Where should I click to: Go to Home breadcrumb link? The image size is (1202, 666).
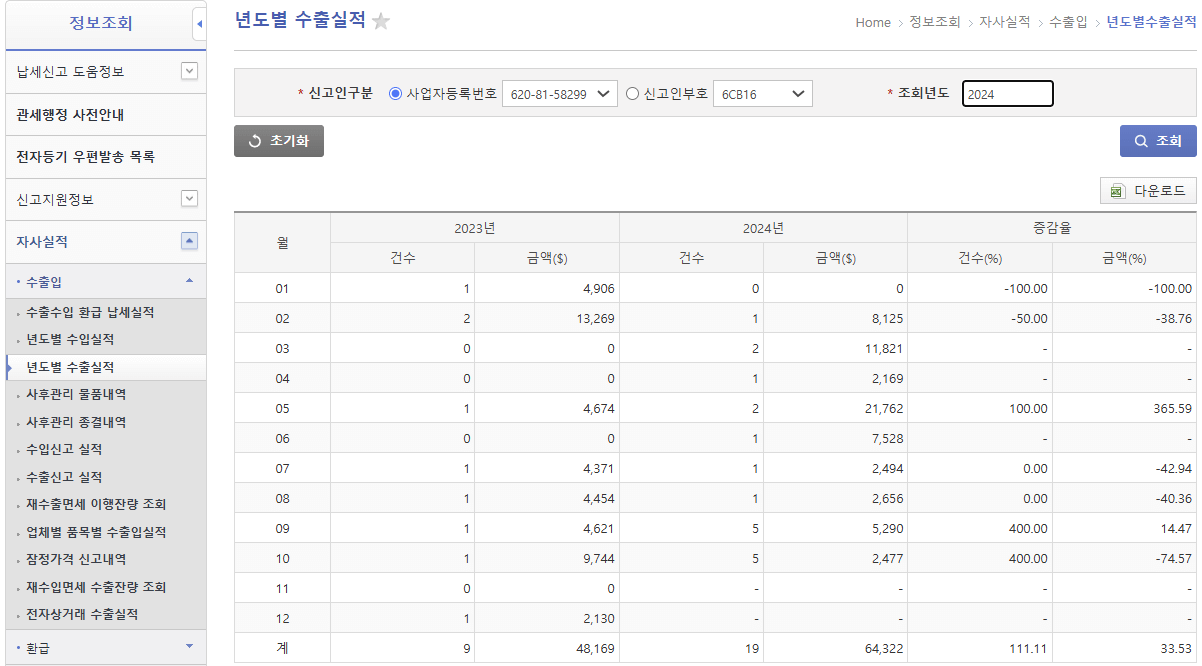click(873, 22)
